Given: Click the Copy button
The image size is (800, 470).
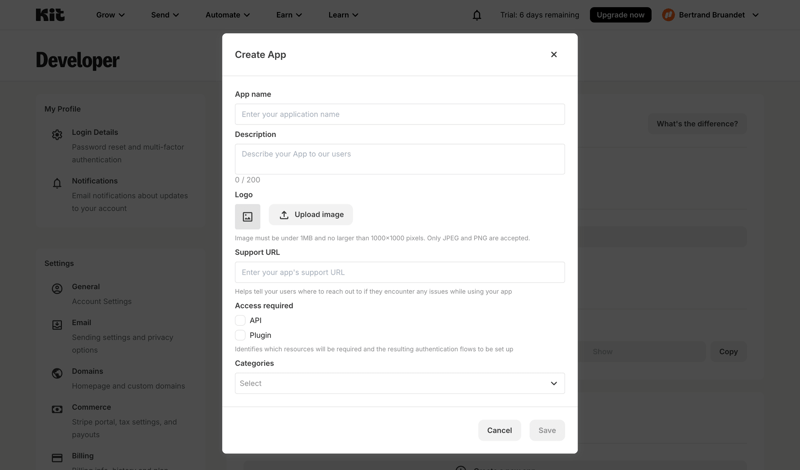Looking at the screenshot, I should click(729, 352).
